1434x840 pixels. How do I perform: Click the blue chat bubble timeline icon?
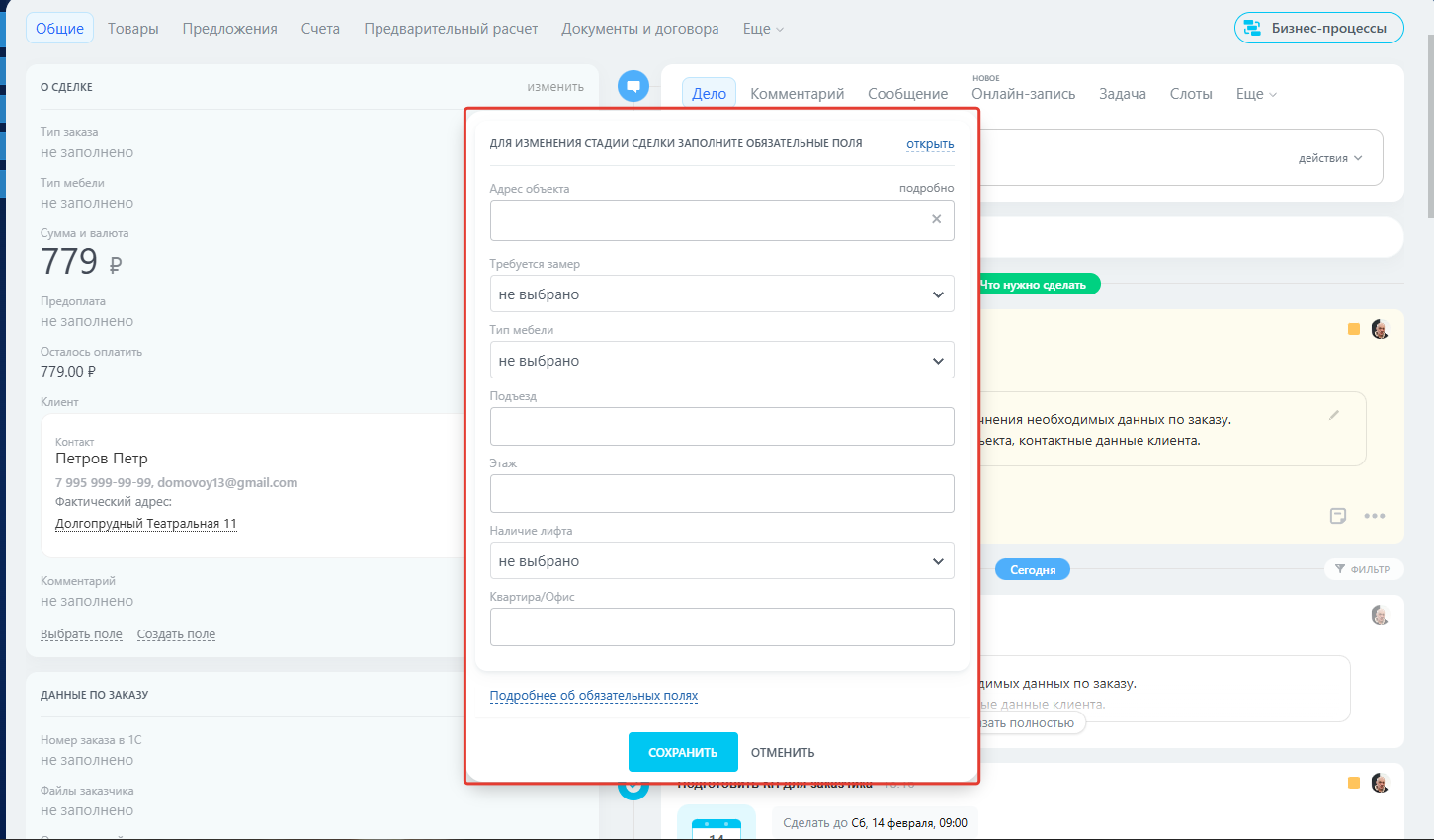(x=633, y=86)
